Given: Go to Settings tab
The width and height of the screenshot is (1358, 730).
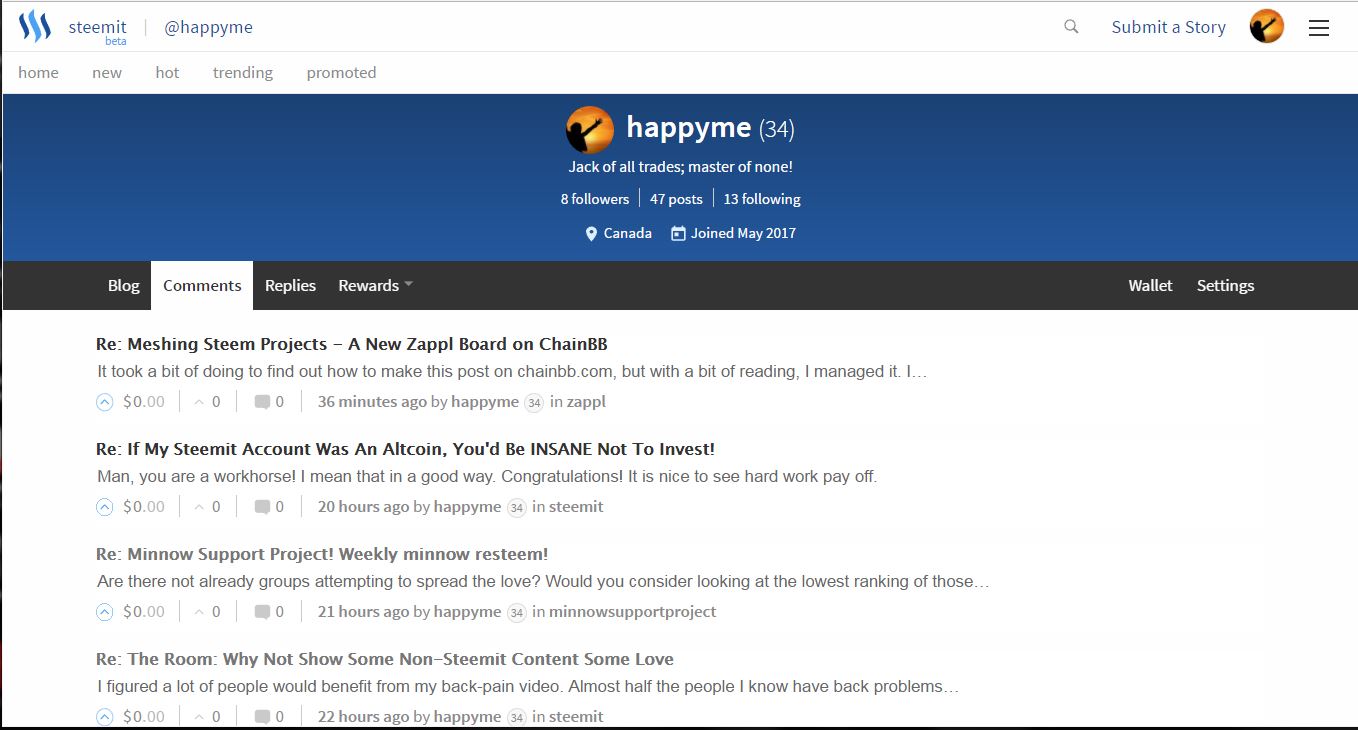Looking at the screenshot, I should 1225,285.
